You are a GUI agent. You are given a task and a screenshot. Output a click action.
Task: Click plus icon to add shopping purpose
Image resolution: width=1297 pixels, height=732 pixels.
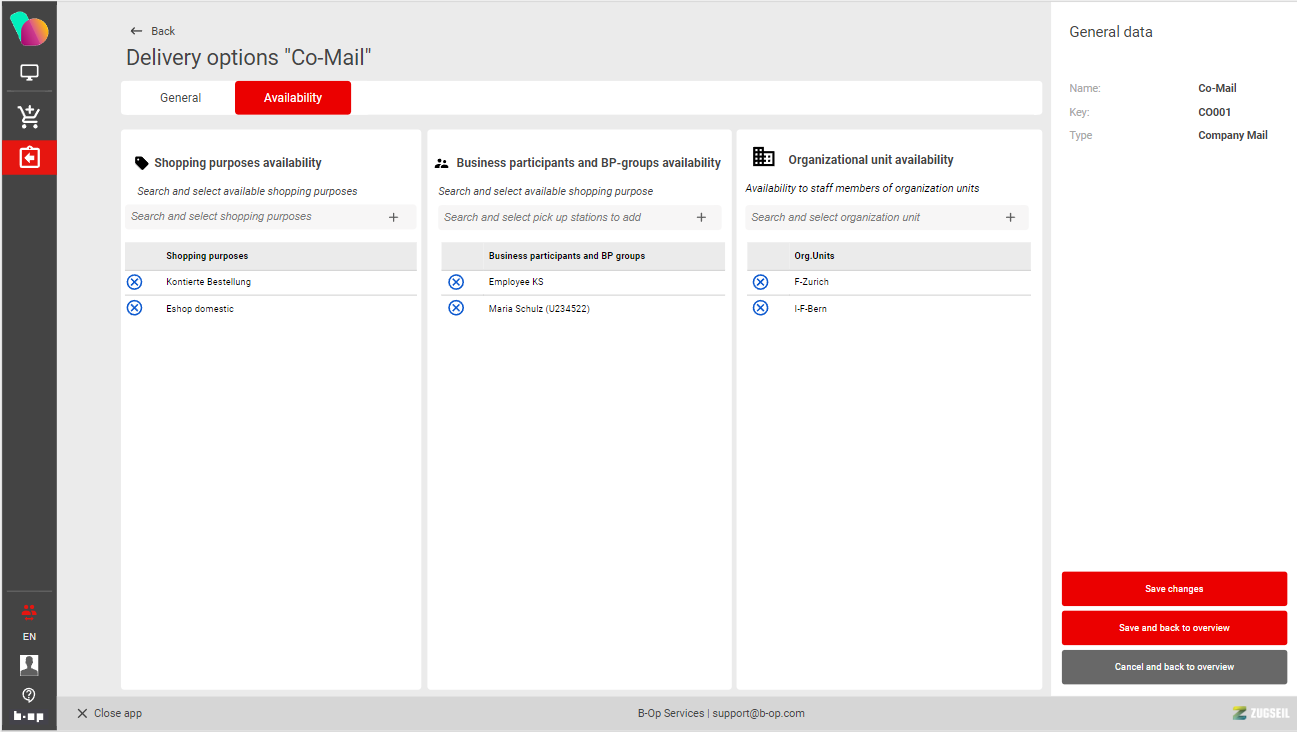(393, 217)
